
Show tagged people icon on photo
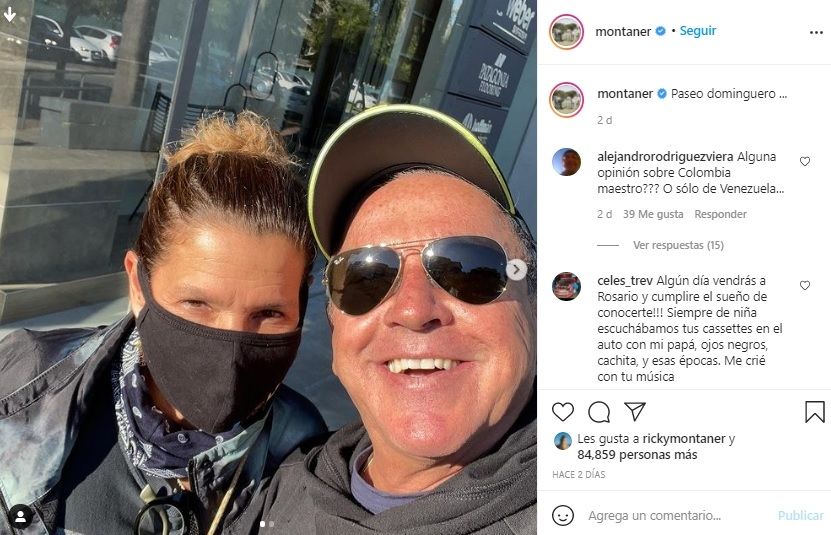point(20,516)
